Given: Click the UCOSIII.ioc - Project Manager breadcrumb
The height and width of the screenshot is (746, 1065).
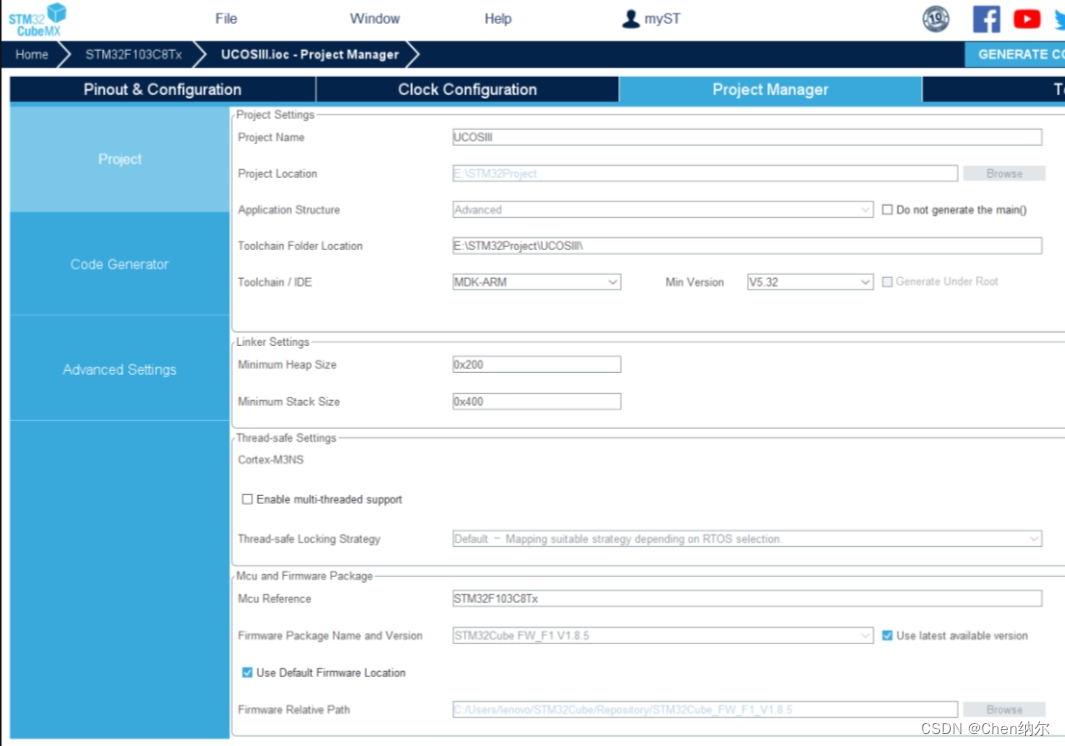Looking at the screenshot, I should [310, 54].
